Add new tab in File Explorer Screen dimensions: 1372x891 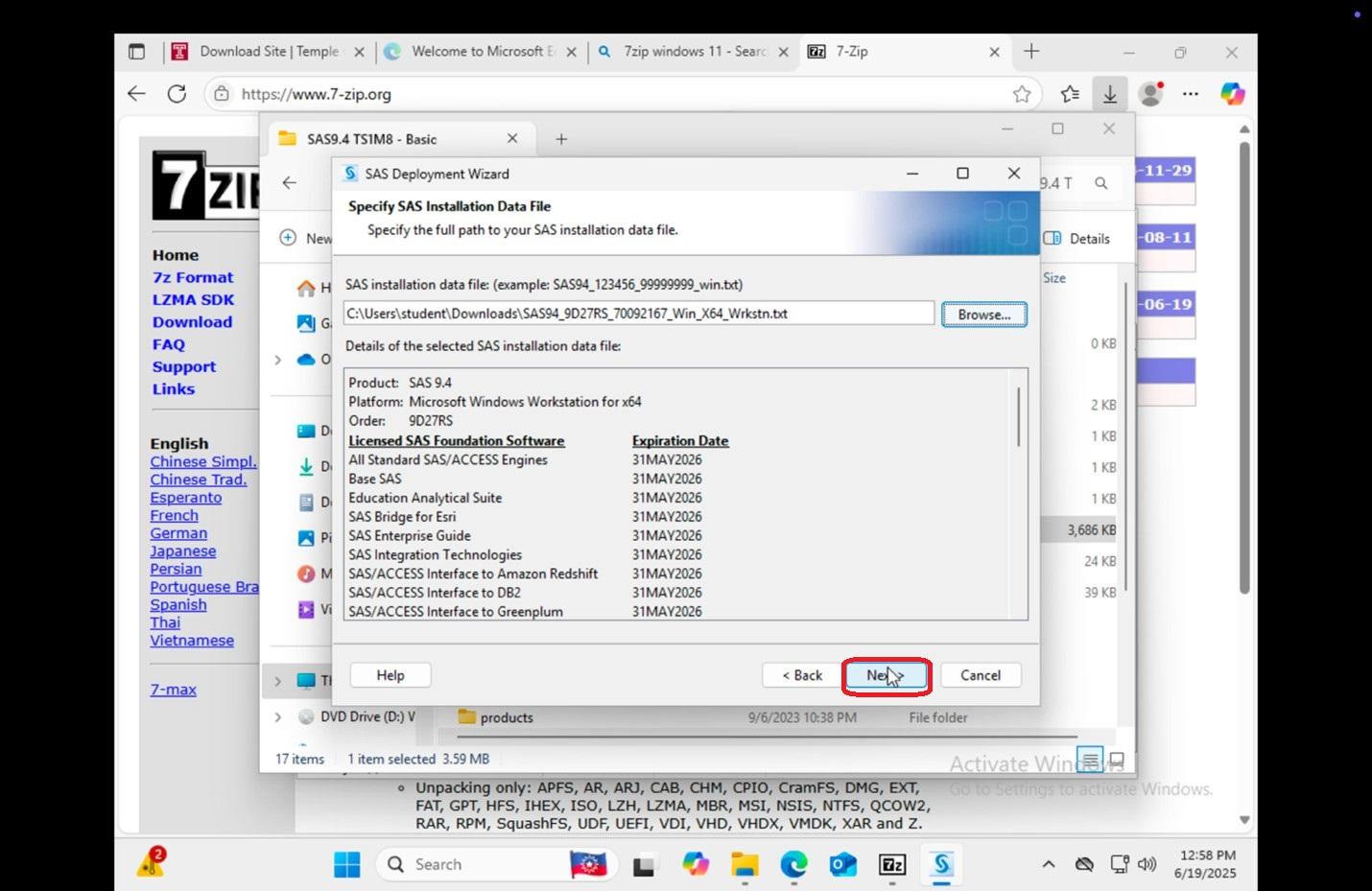tap(561, 139)
